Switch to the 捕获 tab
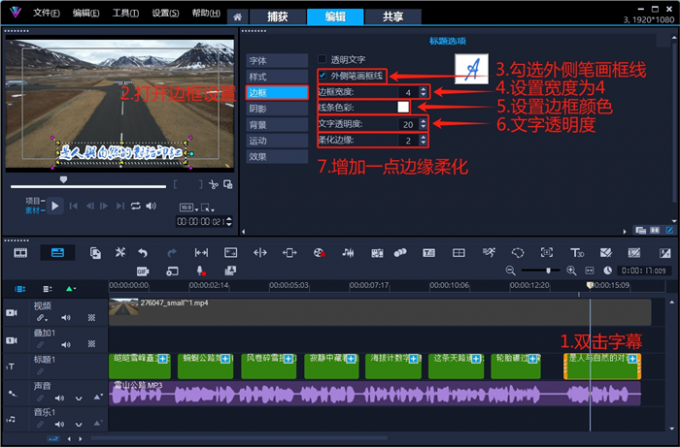Viewport: 680px width, 447px height. pyautogui.click(x=278, y=17)
